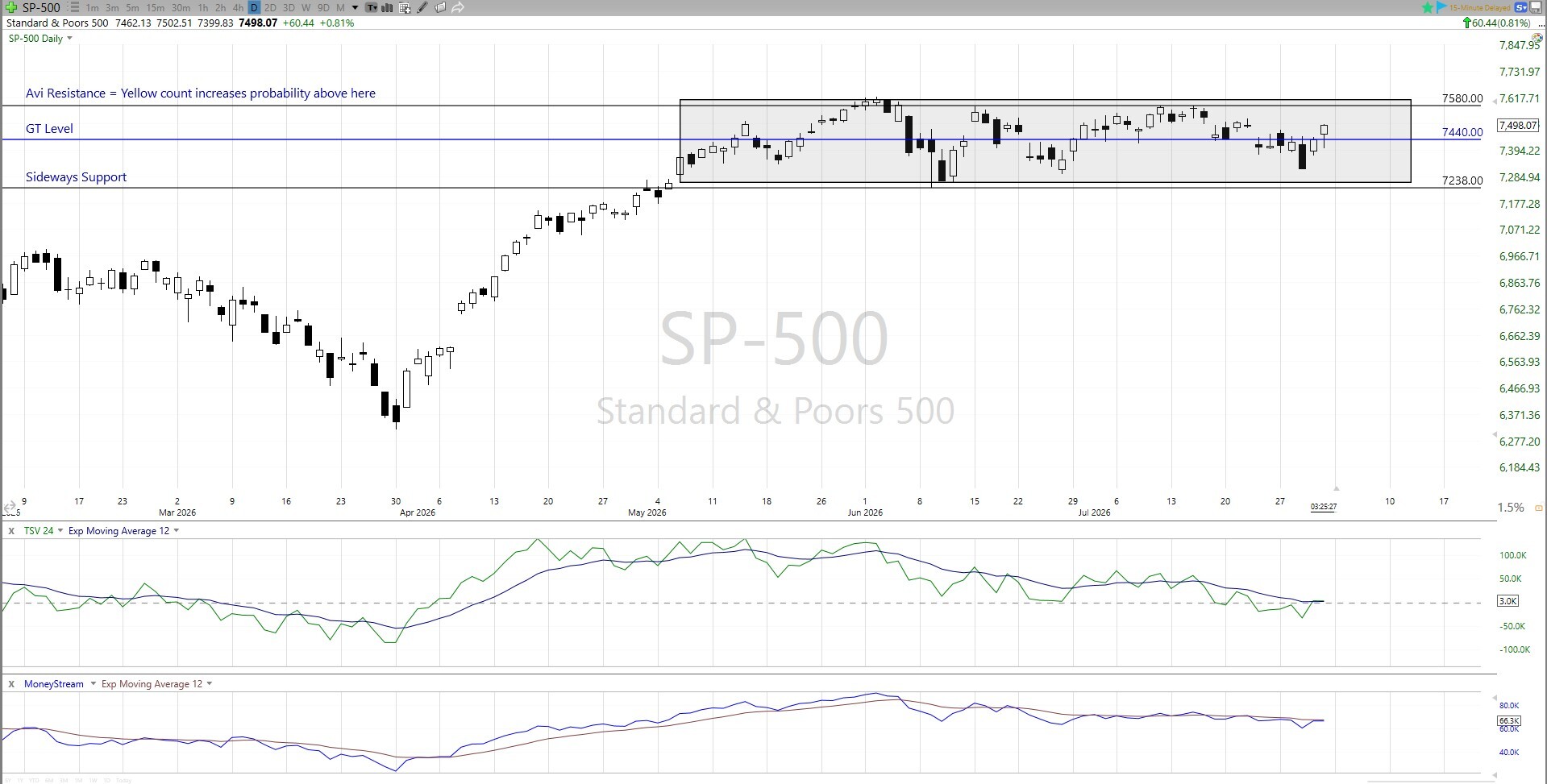Screen dimensions: 1547x784
Task: Switch to the 1m time frame
Action: click(x=92, y=8)
